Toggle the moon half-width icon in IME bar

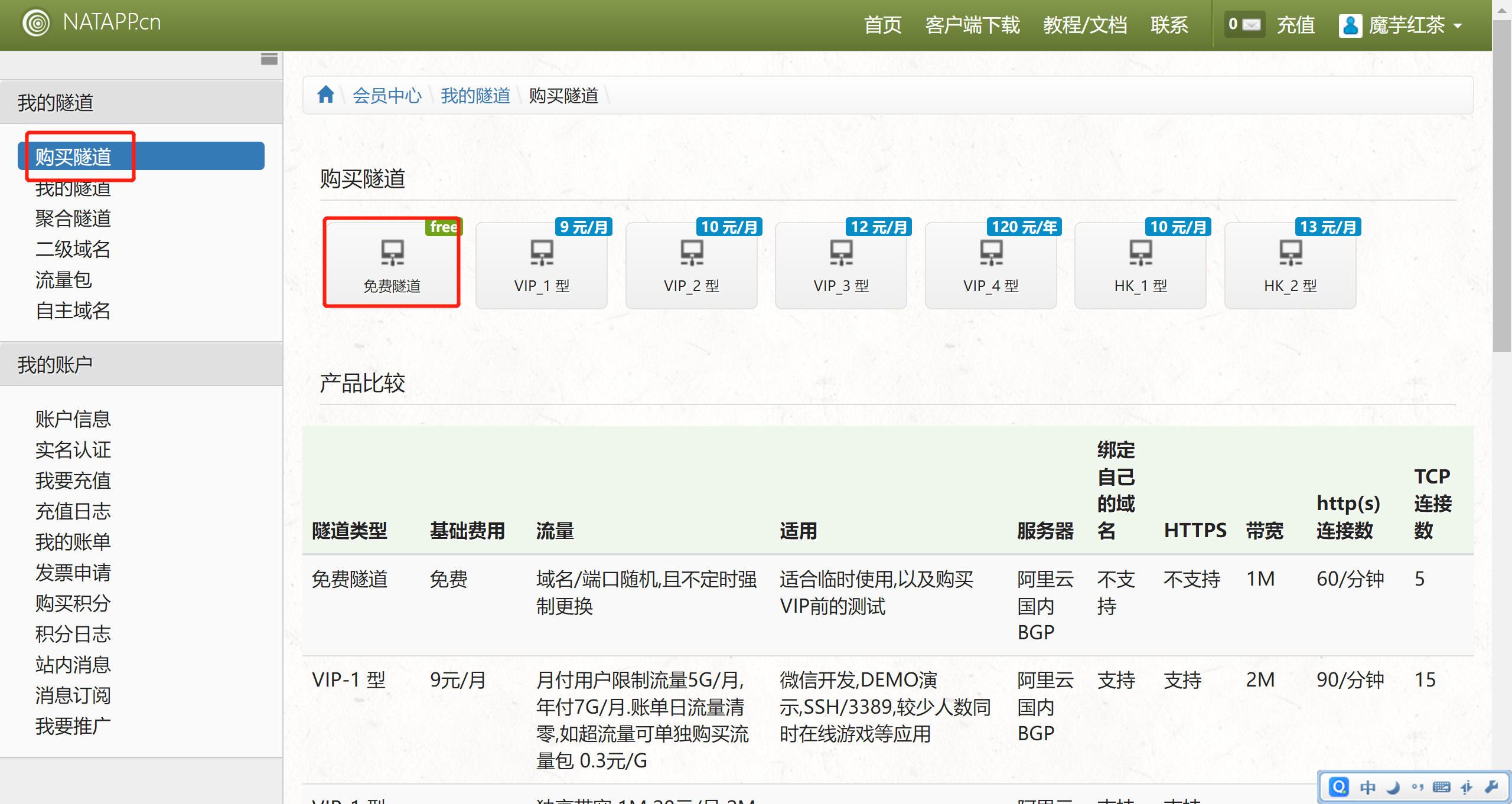point(1393,787)
